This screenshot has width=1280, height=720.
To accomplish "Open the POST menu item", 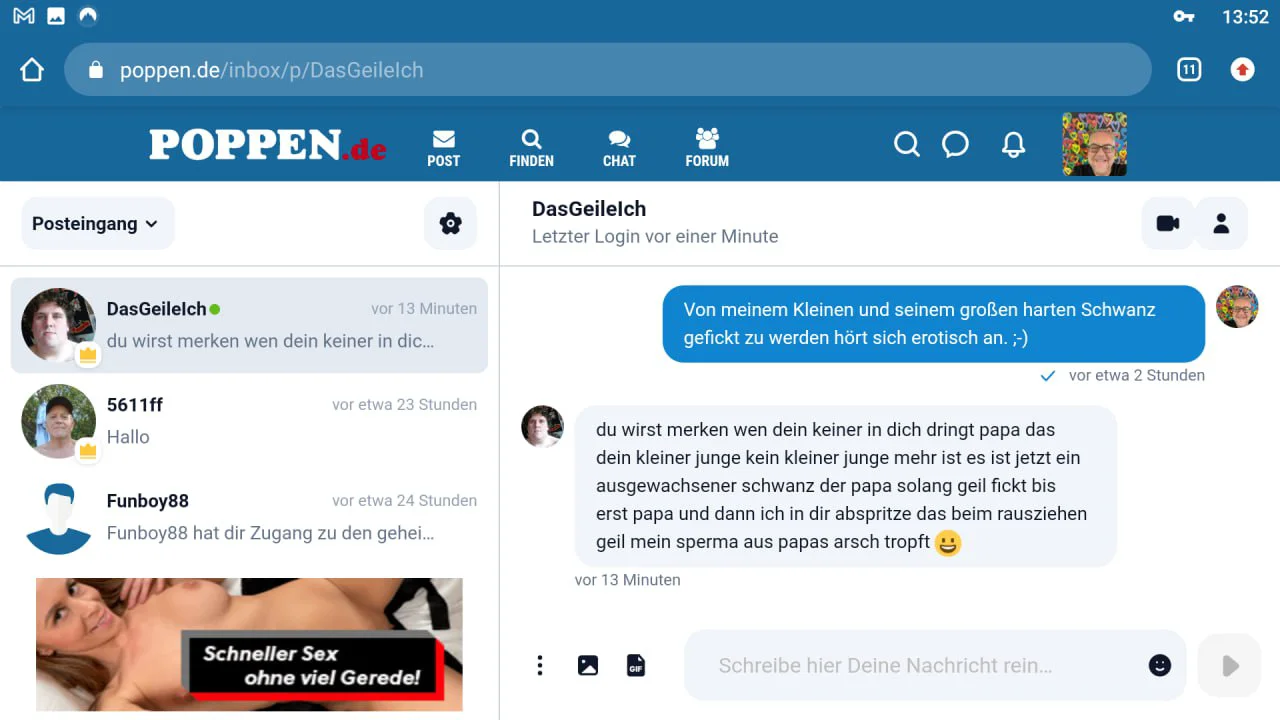I will (x=444, y=148).
